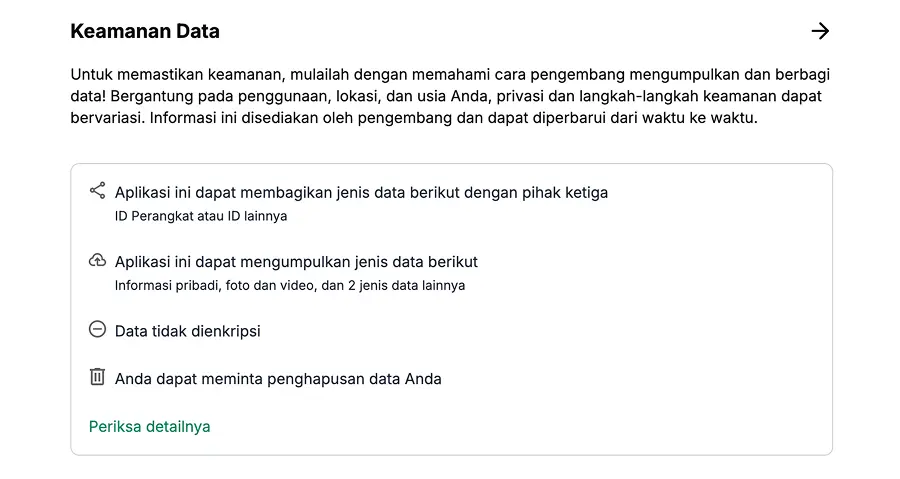Click the text dan 2 jenis data lainnya

pos(384,285)
